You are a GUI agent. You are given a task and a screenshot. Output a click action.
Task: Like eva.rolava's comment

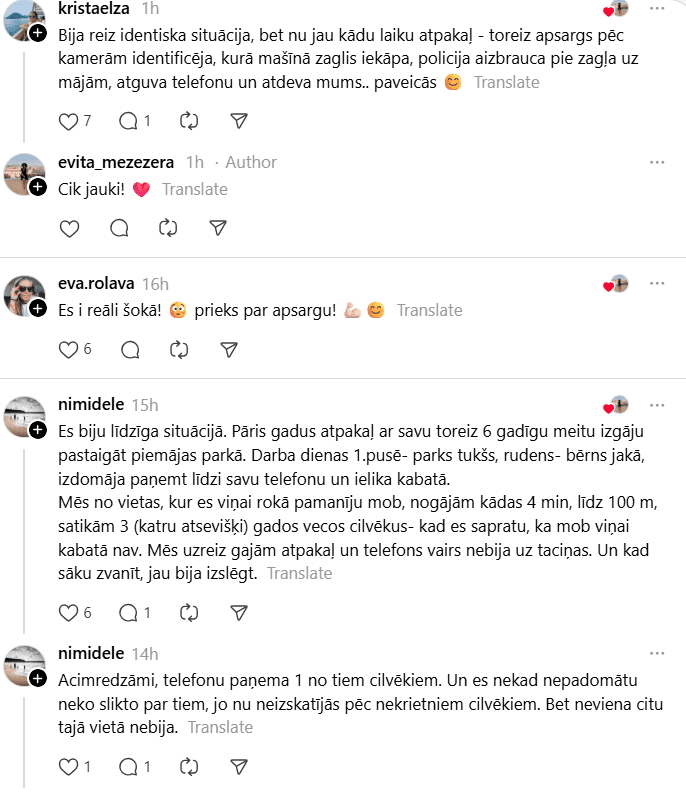click(x=69, y=349)
